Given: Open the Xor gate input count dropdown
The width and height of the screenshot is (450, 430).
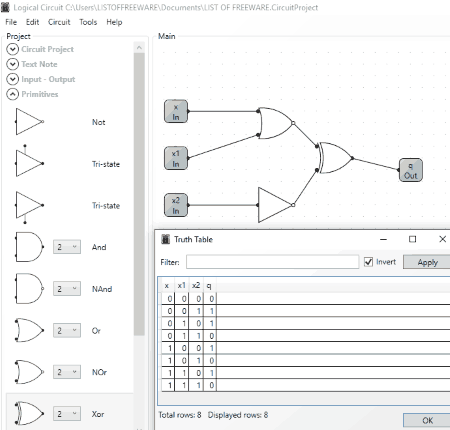Looking at the screenshot, I should point(67,414).
